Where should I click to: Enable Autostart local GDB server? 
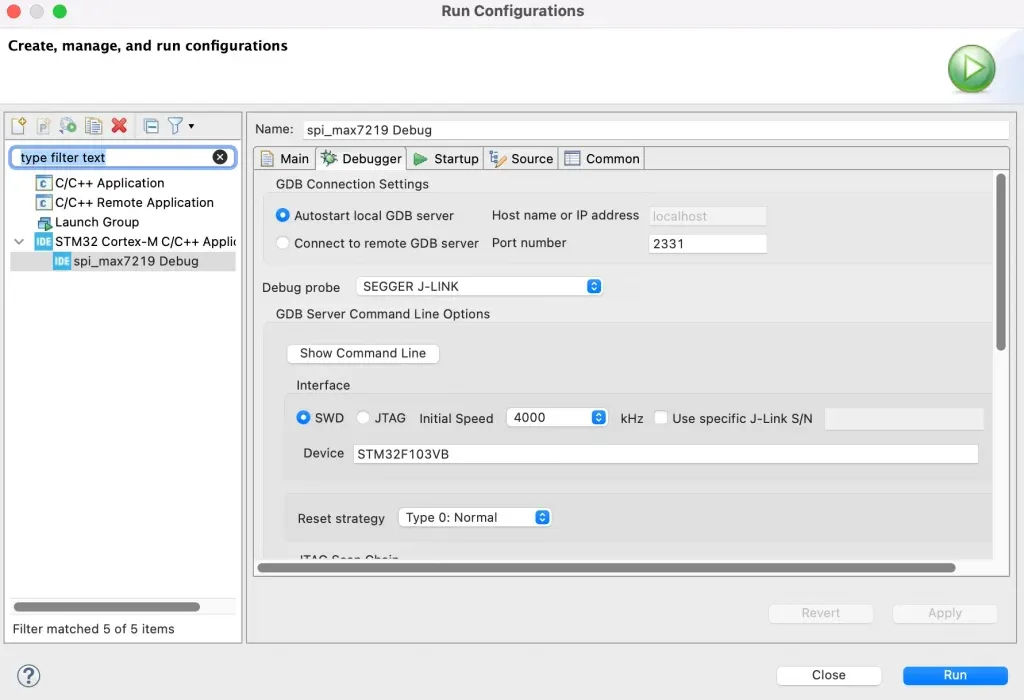pyautogui.click(x=285, y=216)
